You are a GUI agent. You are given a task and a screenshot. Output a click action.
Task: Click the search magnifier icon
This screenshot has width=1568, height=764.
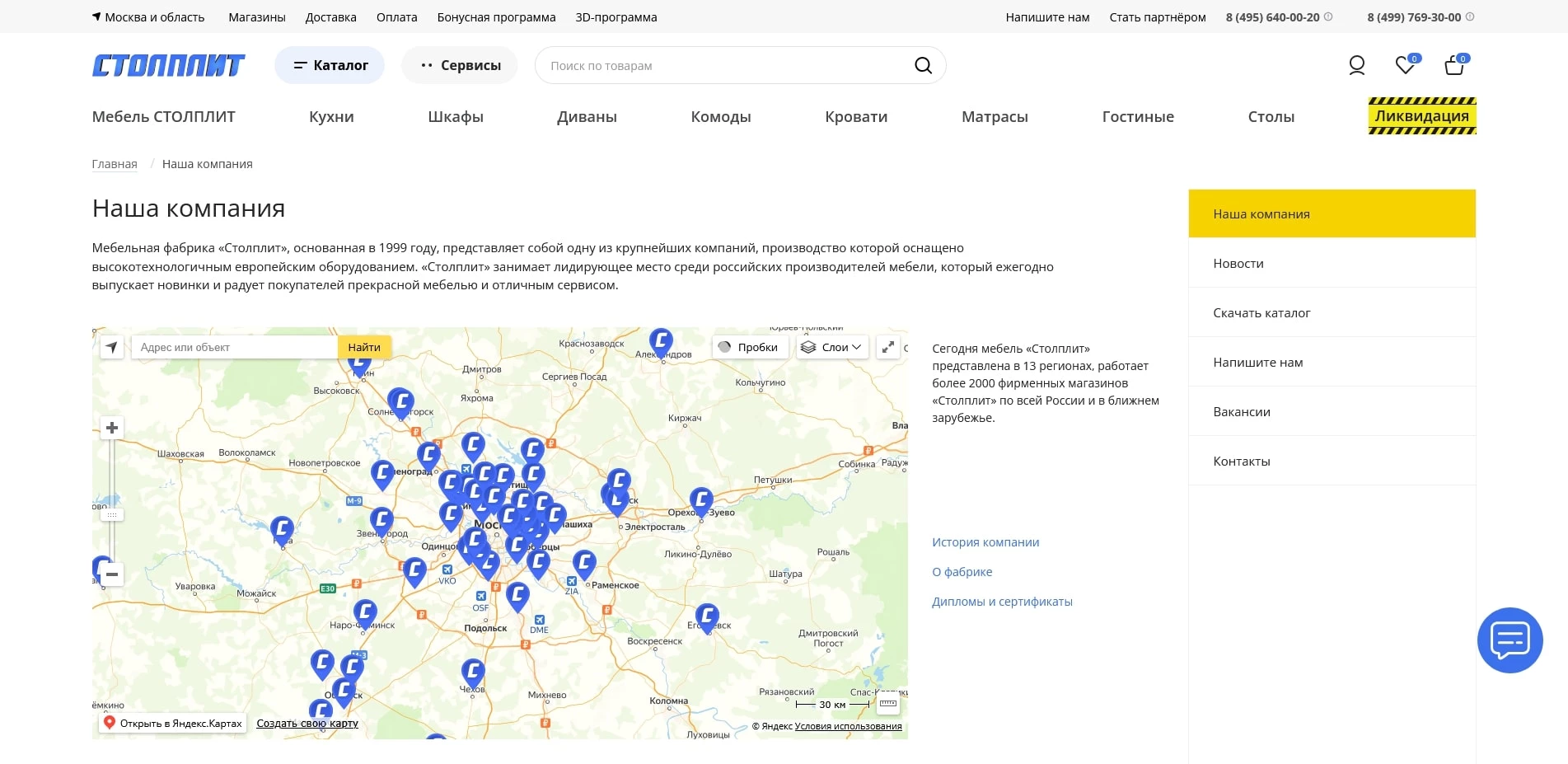(x=923, y=66)
